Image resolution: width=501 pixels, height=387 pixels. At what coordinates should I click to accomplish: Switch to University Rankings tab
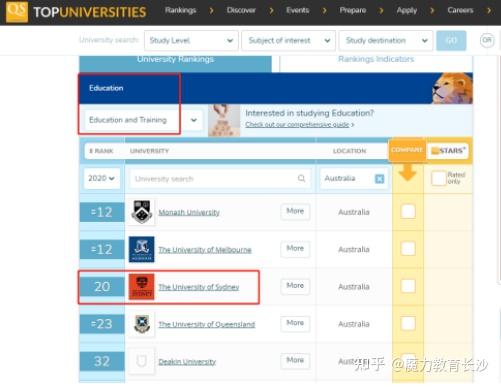tap(175, 63)
